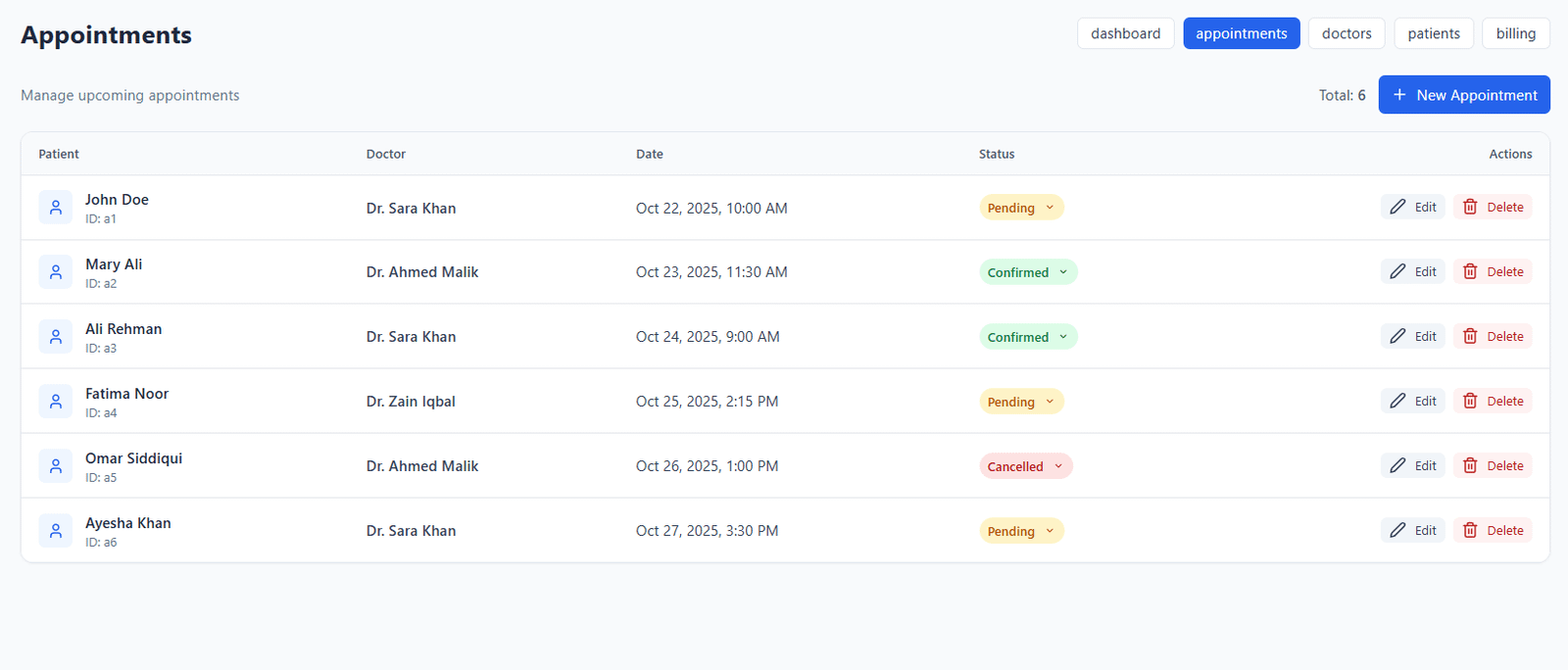Switch to the dashboard tab
The height and width of the screenshot is (670, 1568).
pyautogui.click(x=1125, y=33)
